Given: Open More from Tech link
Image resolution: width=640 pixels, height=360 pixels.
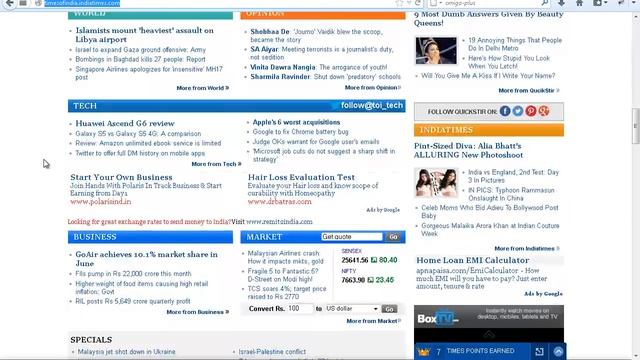Looking at the screenshot, I should (x=216, y=164).
